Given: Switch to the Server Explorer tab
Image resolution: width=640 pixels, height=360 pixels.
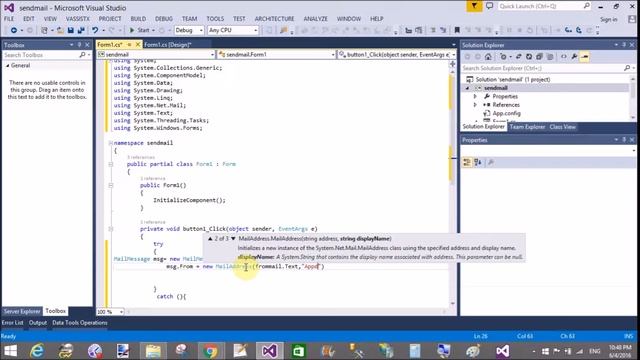Looking at the screenshot, I should pos(22,311).
